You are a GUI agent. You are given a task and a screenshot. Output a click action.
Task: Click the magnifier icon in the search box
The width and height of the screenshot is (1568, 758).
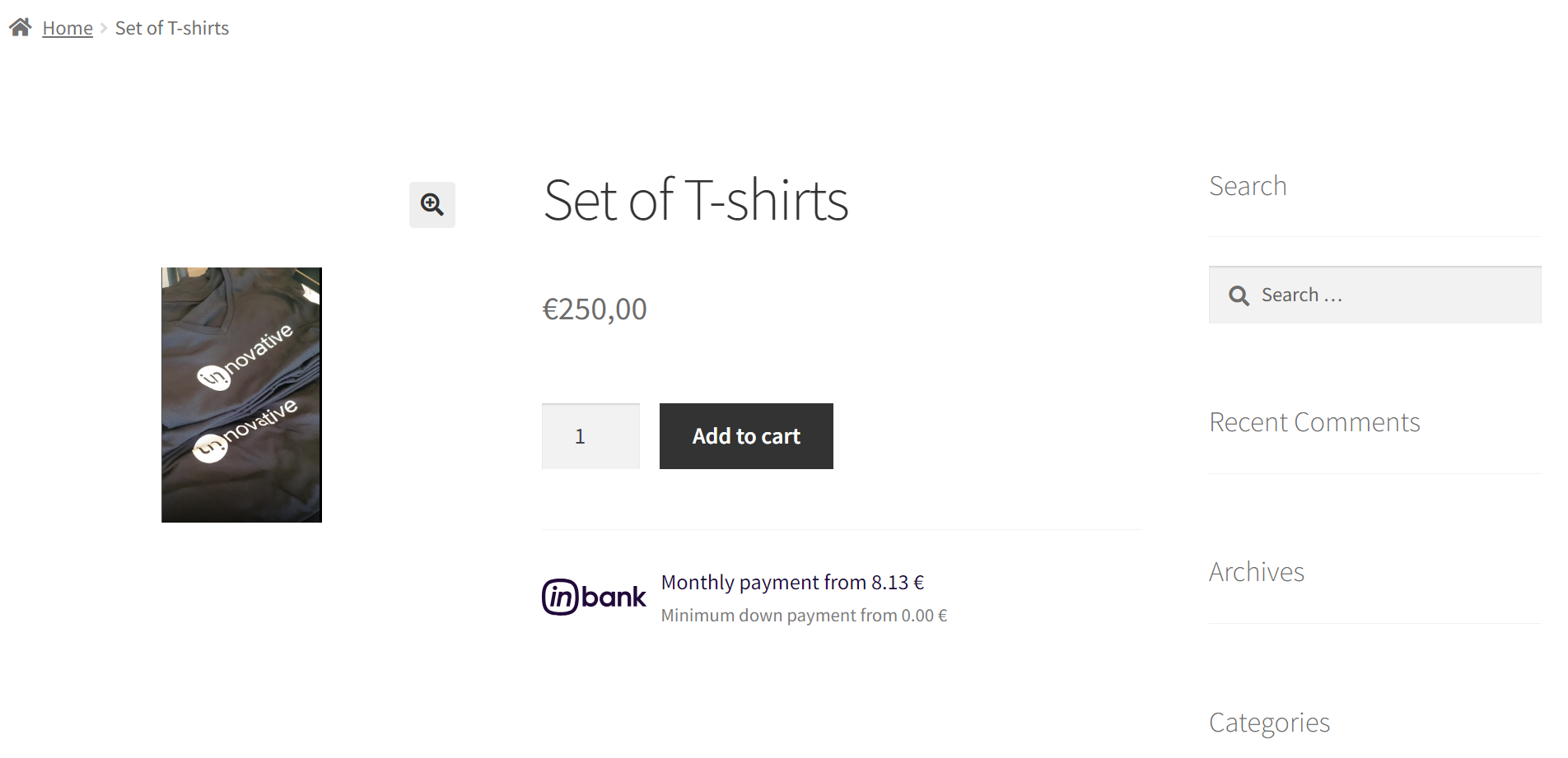(x=1239, y=295)
